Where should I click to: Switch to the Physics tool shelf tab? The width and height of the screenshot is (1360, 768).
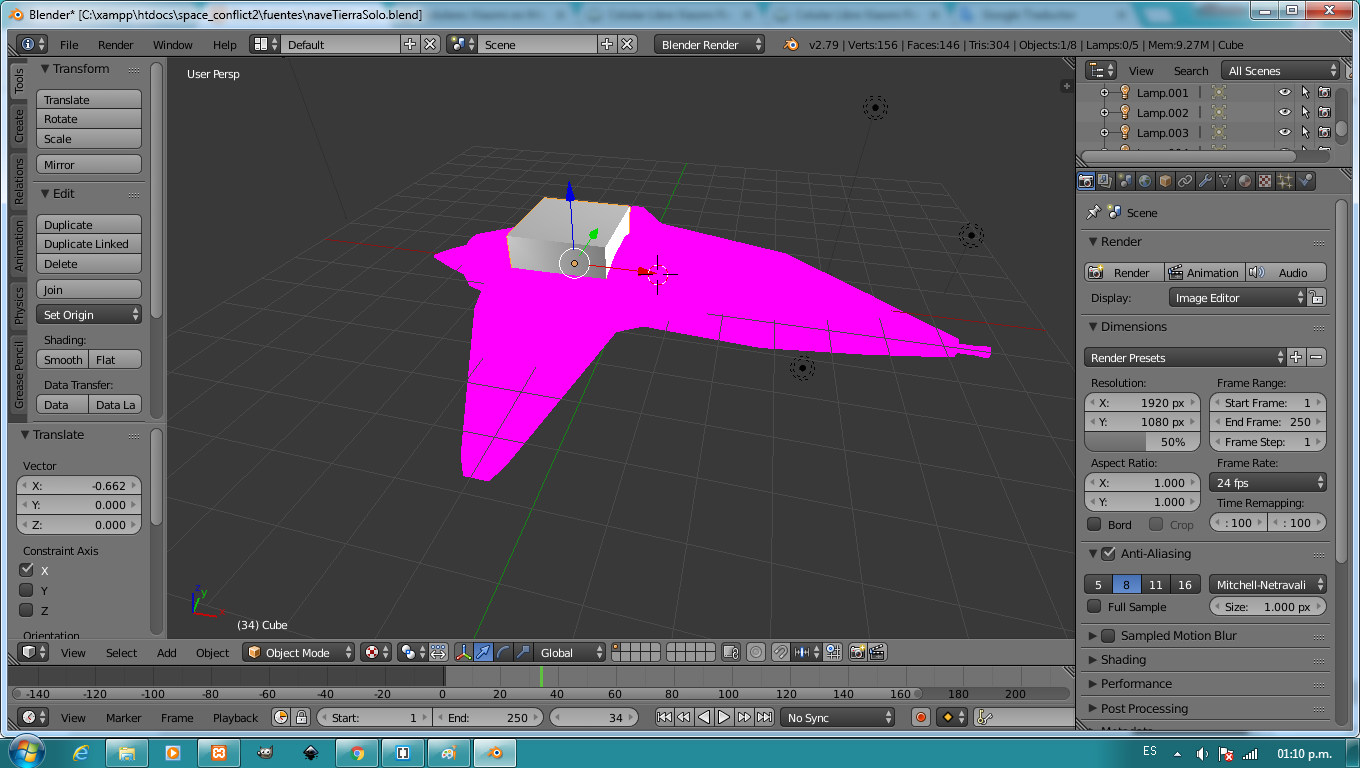click(x=18, y=306)
